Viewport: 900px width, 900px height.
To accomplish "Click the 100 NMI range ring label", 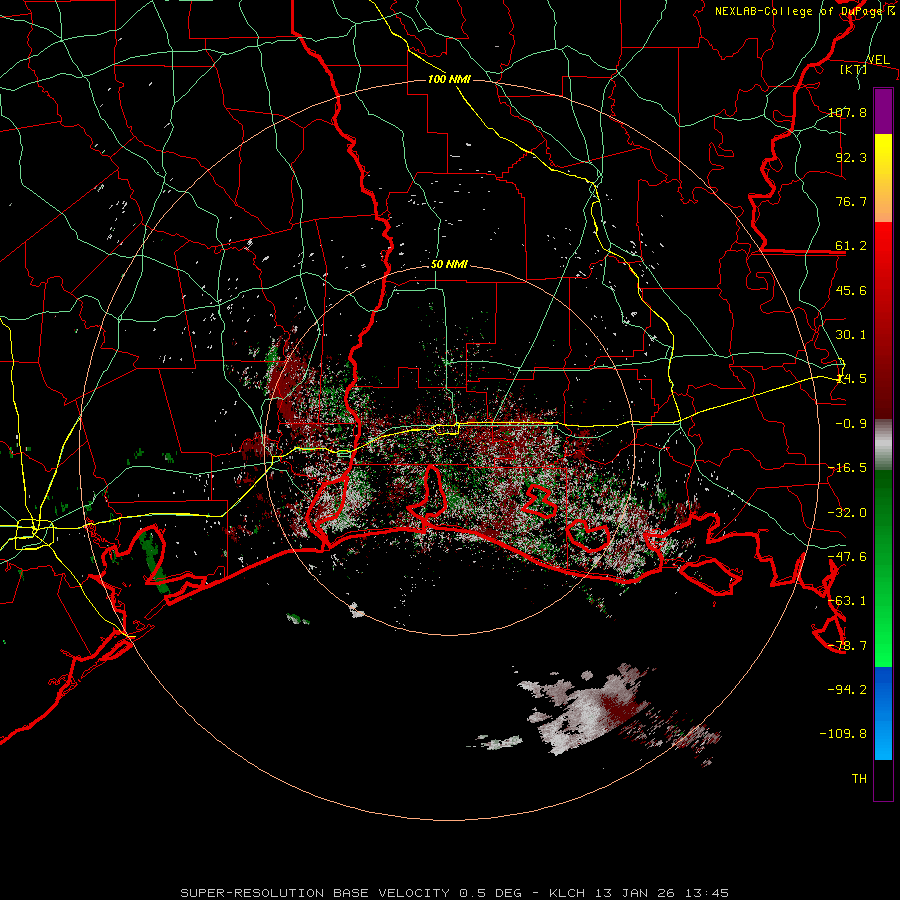I will coord(449,79).
